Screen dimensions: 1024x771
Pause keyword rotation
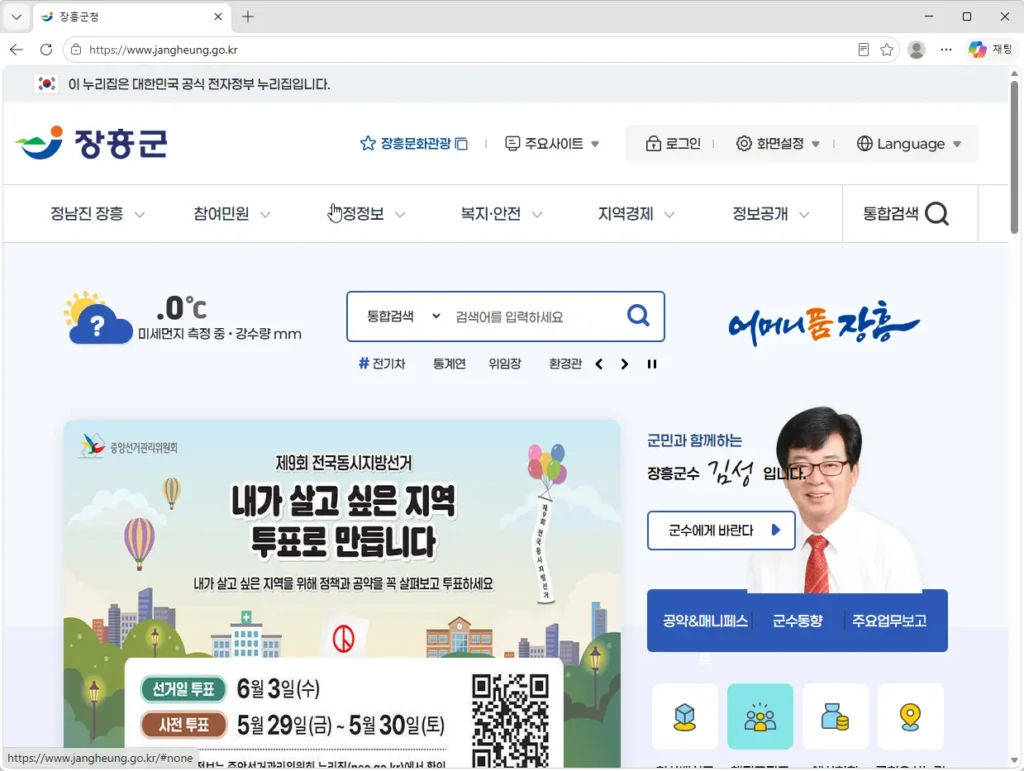coord(652,364)
